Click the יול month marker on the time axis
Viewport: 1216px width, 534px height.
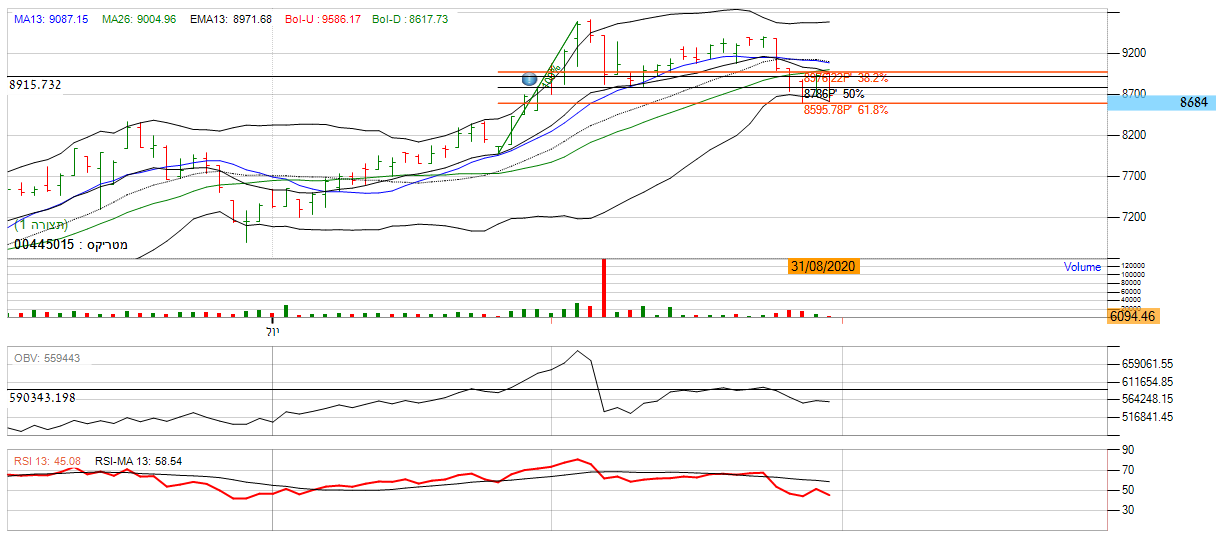273,330
